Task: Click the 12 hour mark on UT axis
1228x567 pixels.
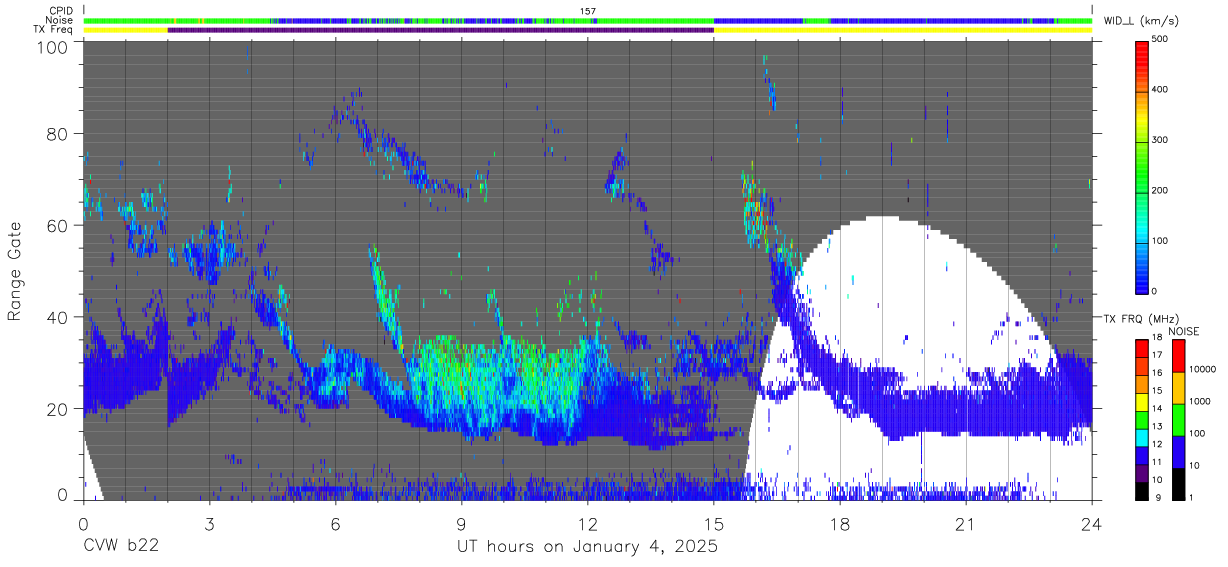Action: [x=588, y=522]
